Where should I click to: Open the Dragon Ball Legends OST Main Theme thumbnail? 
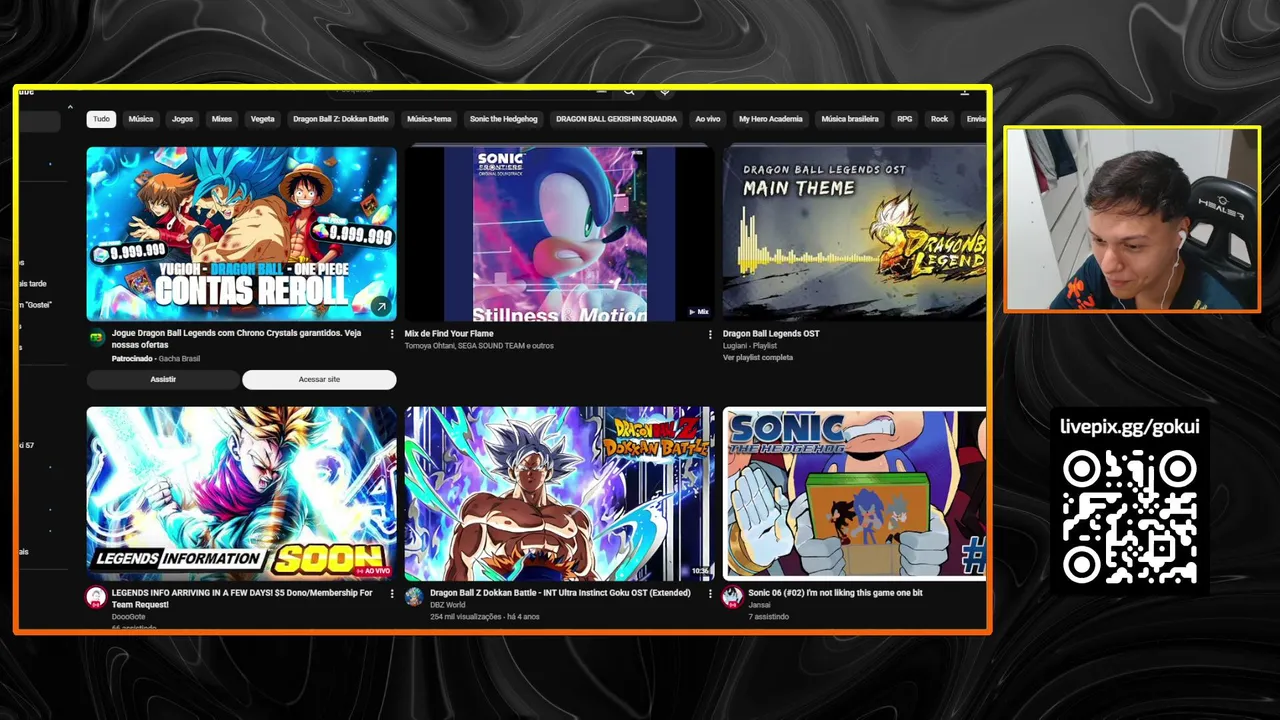pyautogui.click(x=854, y=234)
